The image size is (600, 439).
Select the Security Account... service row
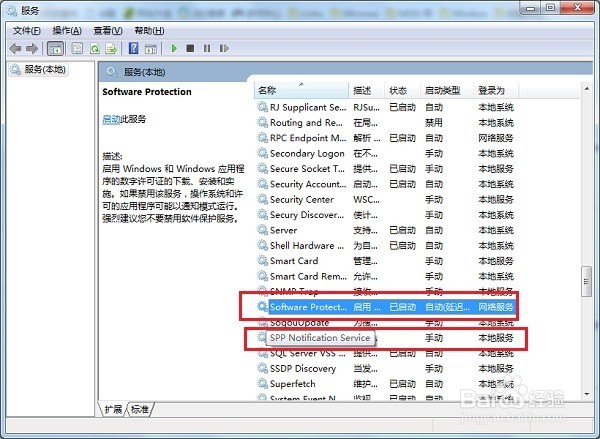tap(385, 184)
